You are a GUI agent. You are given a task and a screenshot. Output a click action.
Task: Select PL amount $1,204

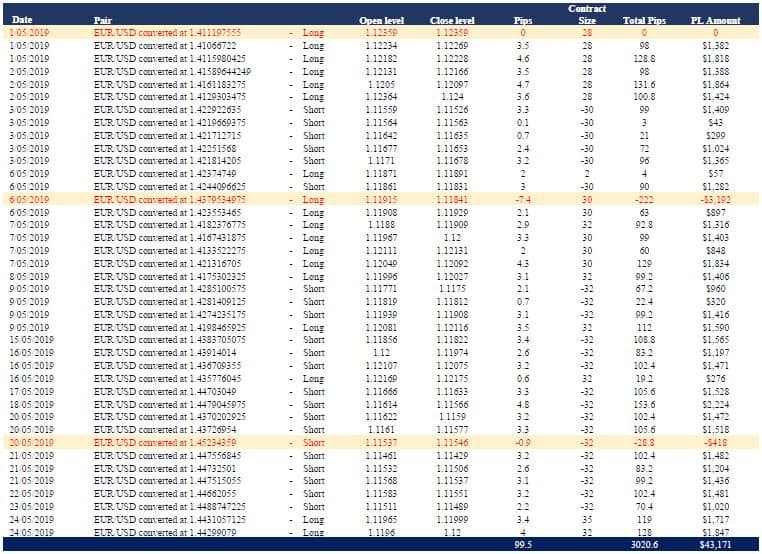click(715, 469)
